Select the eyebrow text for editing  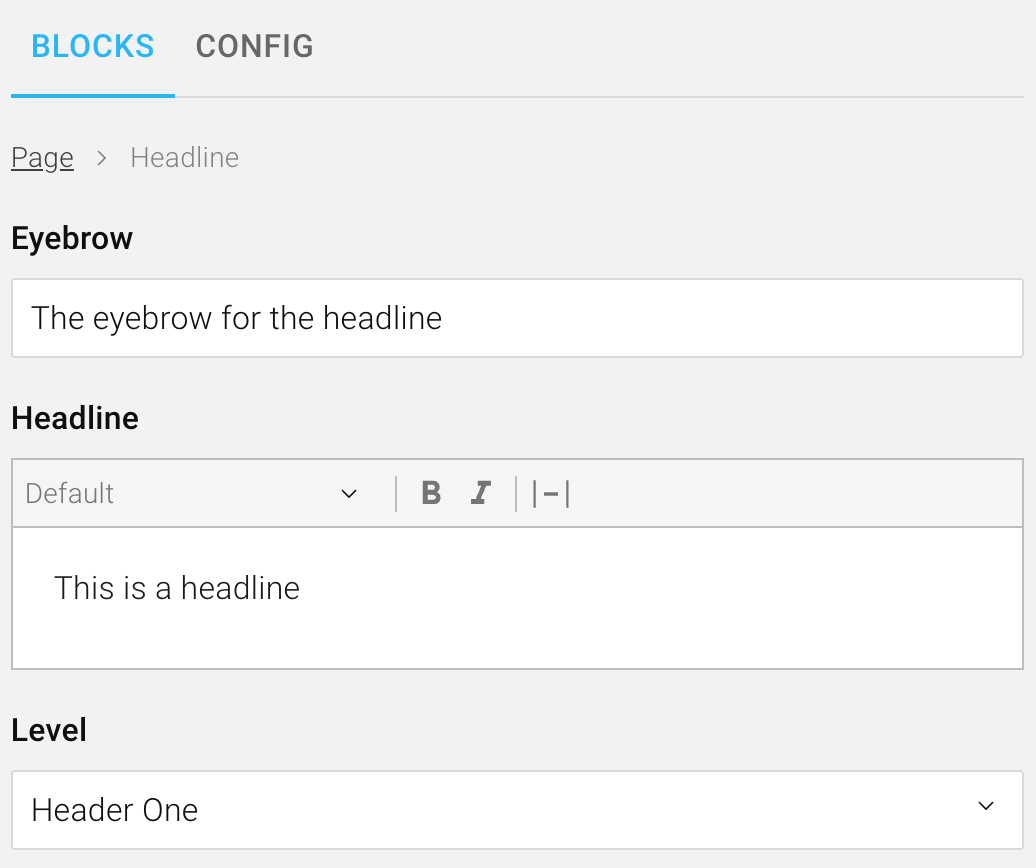236,318
